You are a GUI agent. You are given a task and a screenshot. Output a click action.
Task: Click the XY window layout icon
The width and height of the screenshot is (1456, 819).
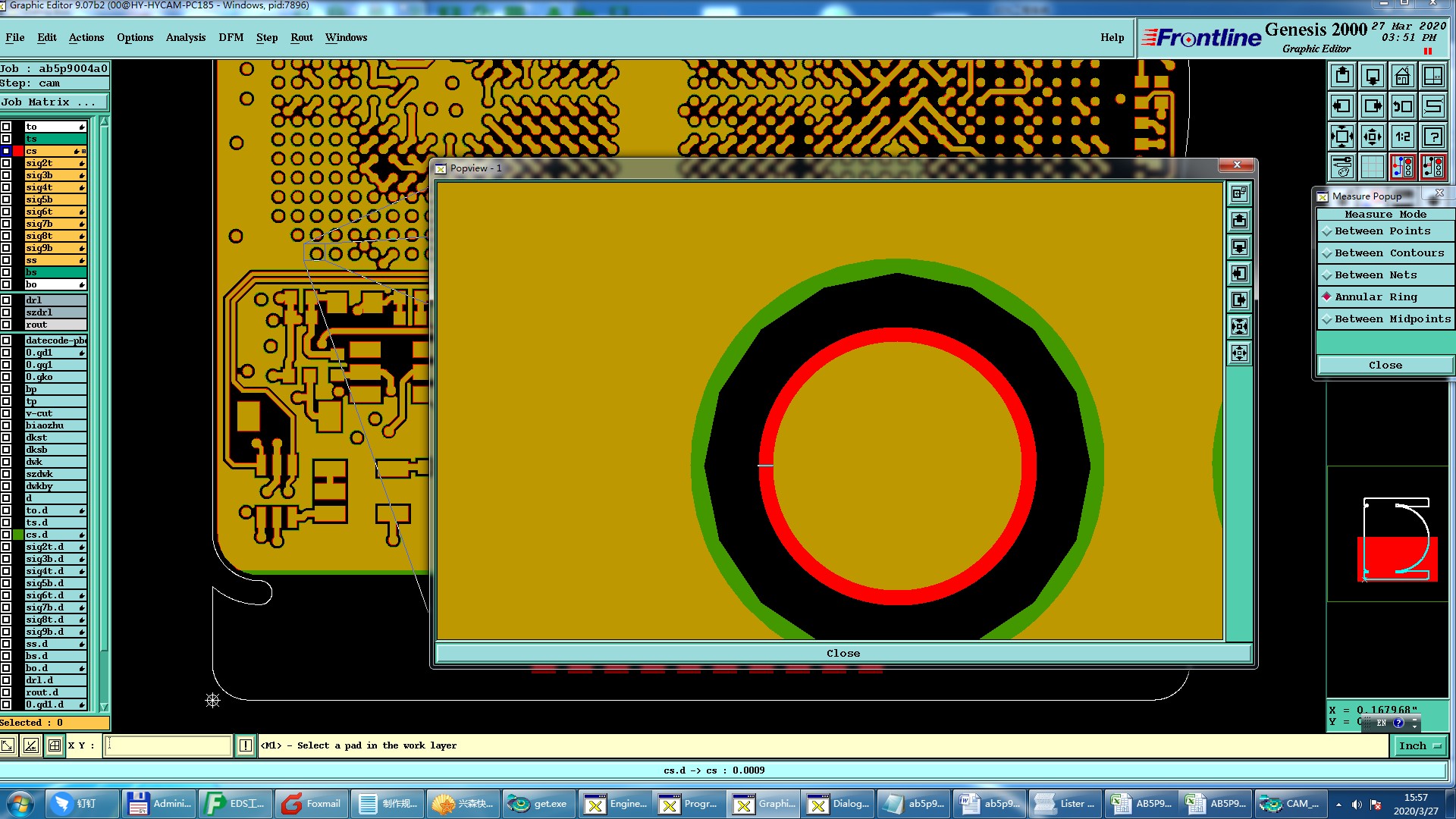1433,76
